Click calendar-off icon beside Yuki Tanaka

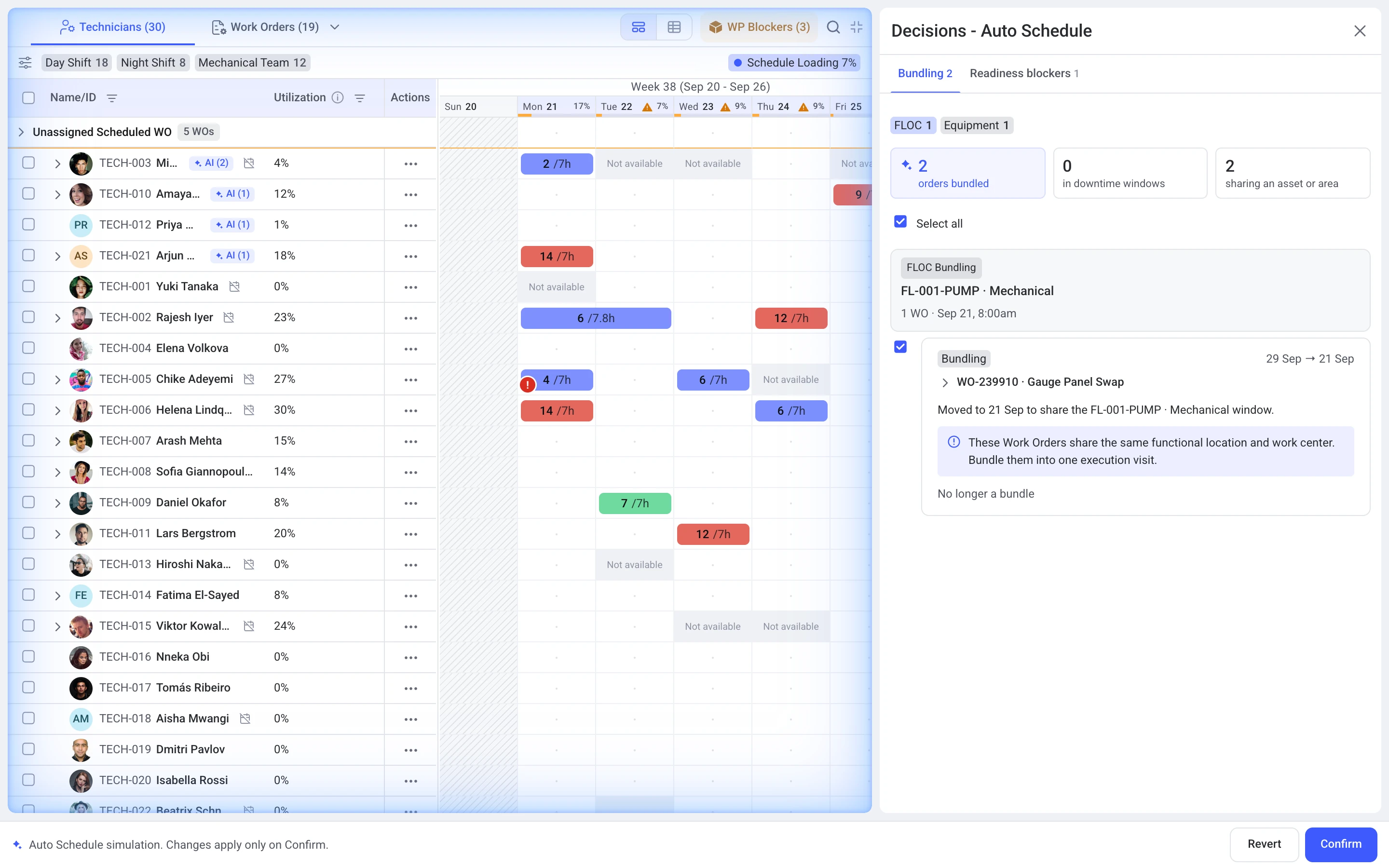[x=234, y=286]
